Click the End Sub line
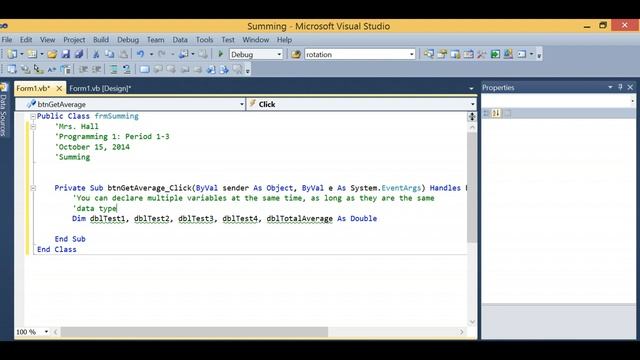 70,239
